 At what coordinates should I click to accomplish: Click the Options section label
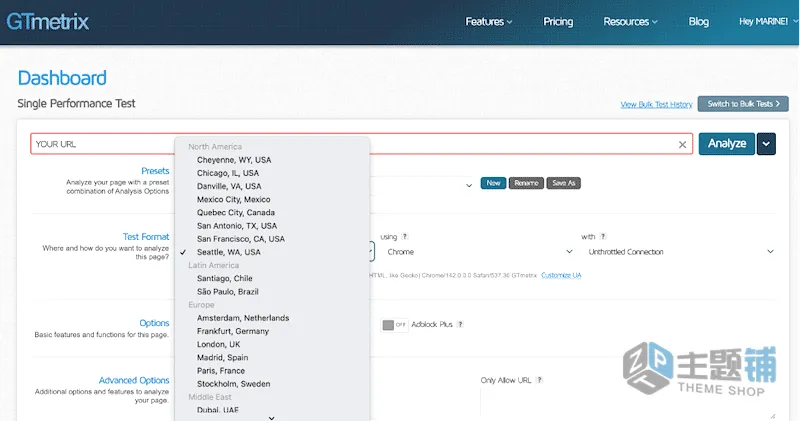154,323
